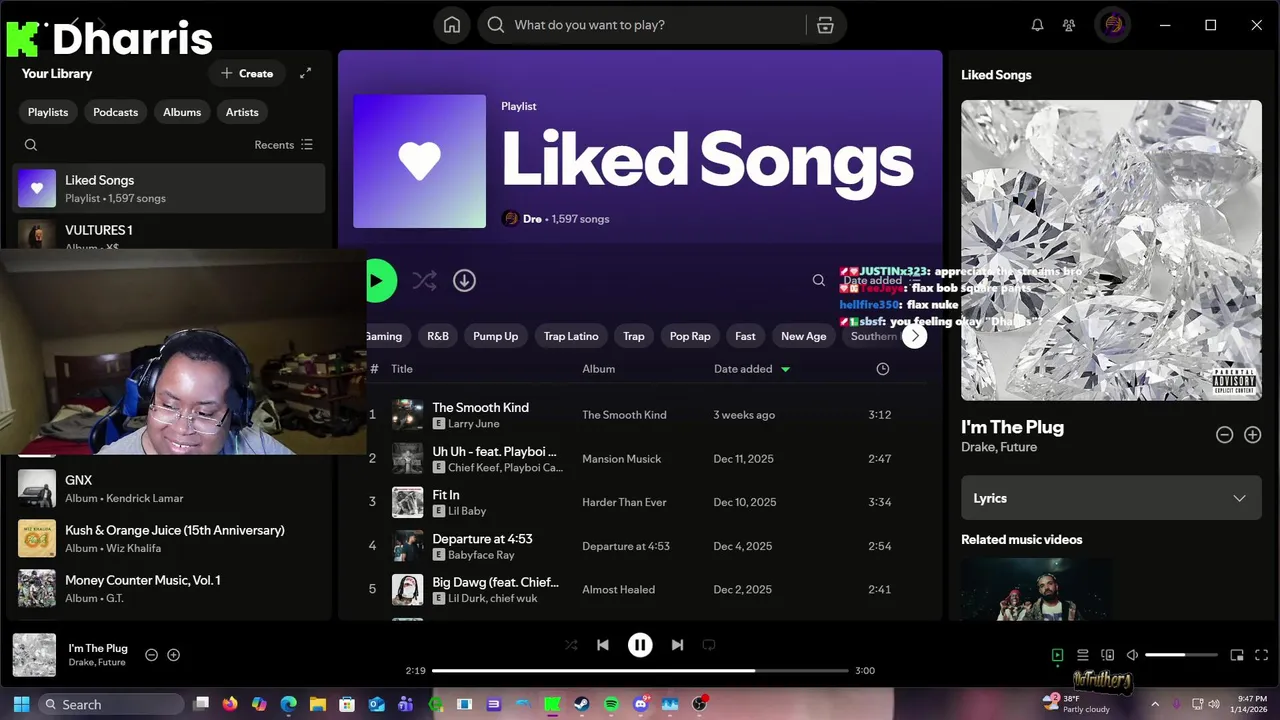The image size is (1280, 720).
Task: Open Dre profile link under title
Action: (x=532, y=219)
